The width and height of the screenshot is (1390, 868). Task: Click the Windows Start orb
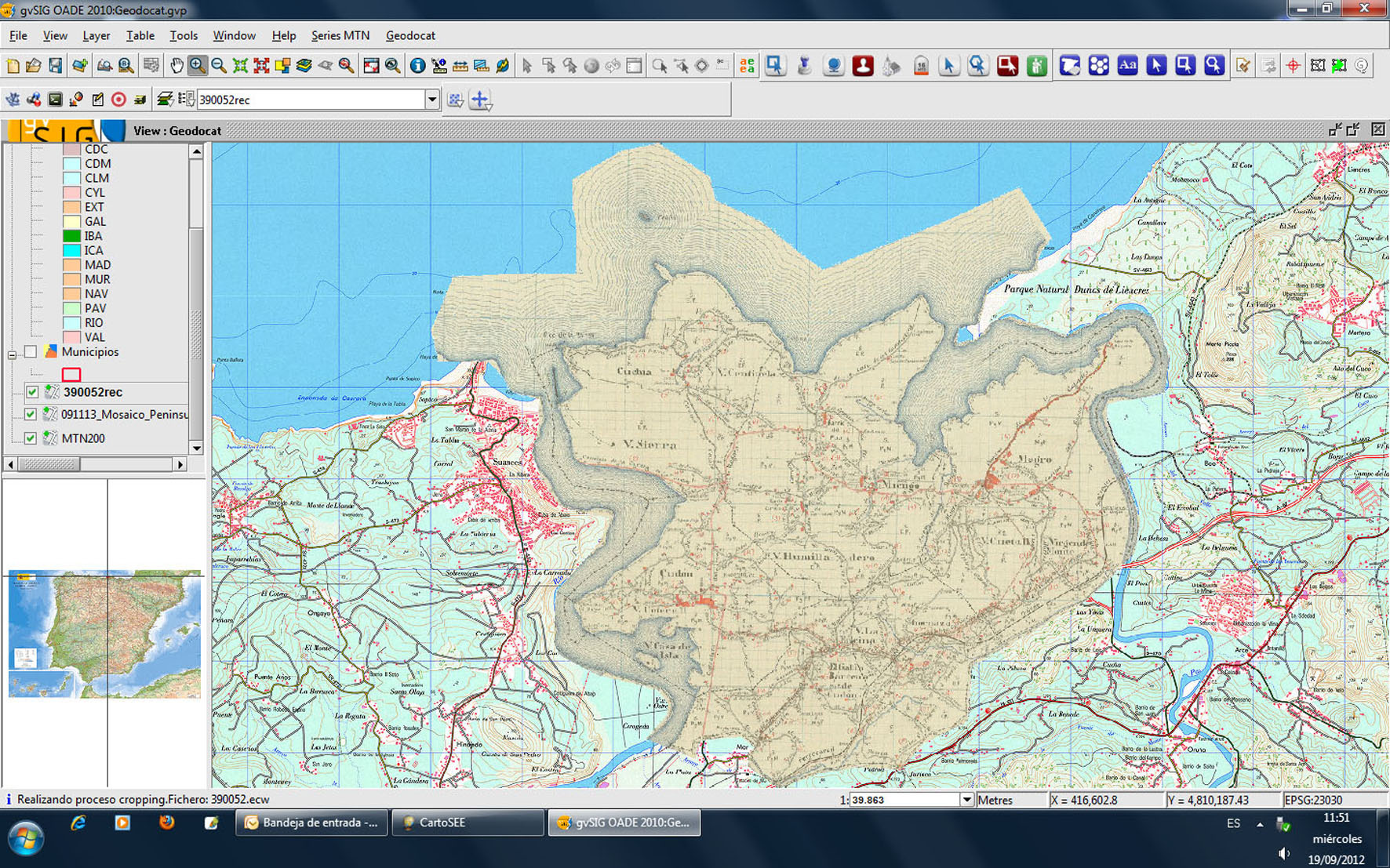[26, 837]
